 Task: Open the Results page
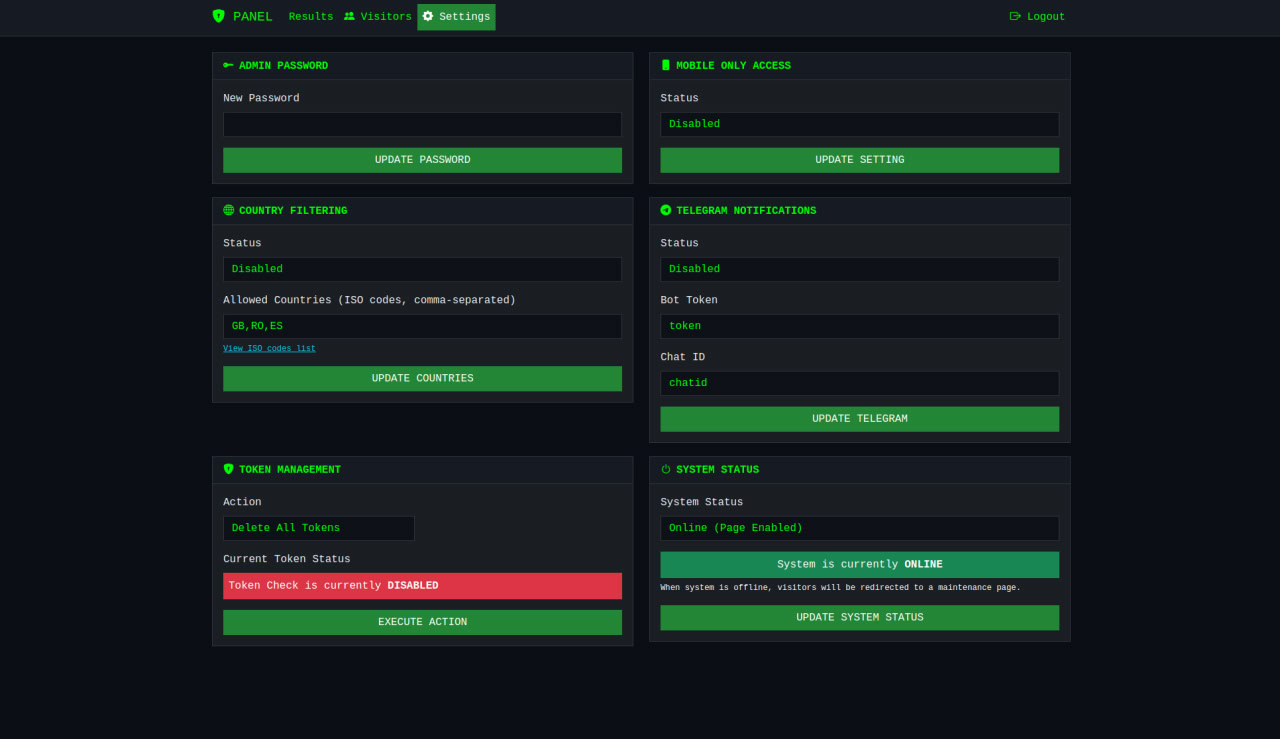tap(311, 17)
